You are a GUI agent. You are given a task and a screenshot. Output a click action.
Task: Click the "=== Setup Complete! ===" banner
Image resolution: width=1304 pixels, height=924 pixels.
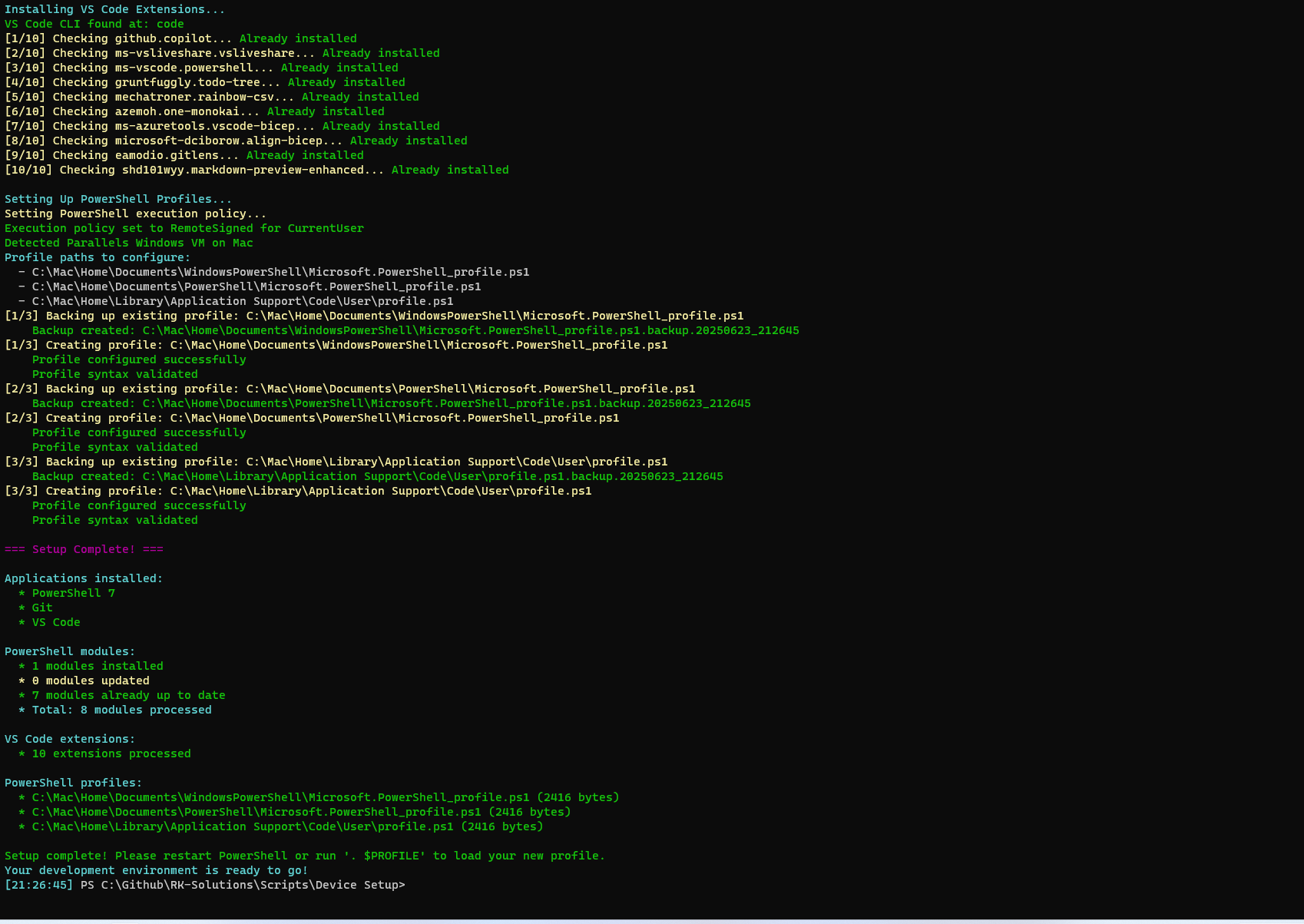(84, 549)
